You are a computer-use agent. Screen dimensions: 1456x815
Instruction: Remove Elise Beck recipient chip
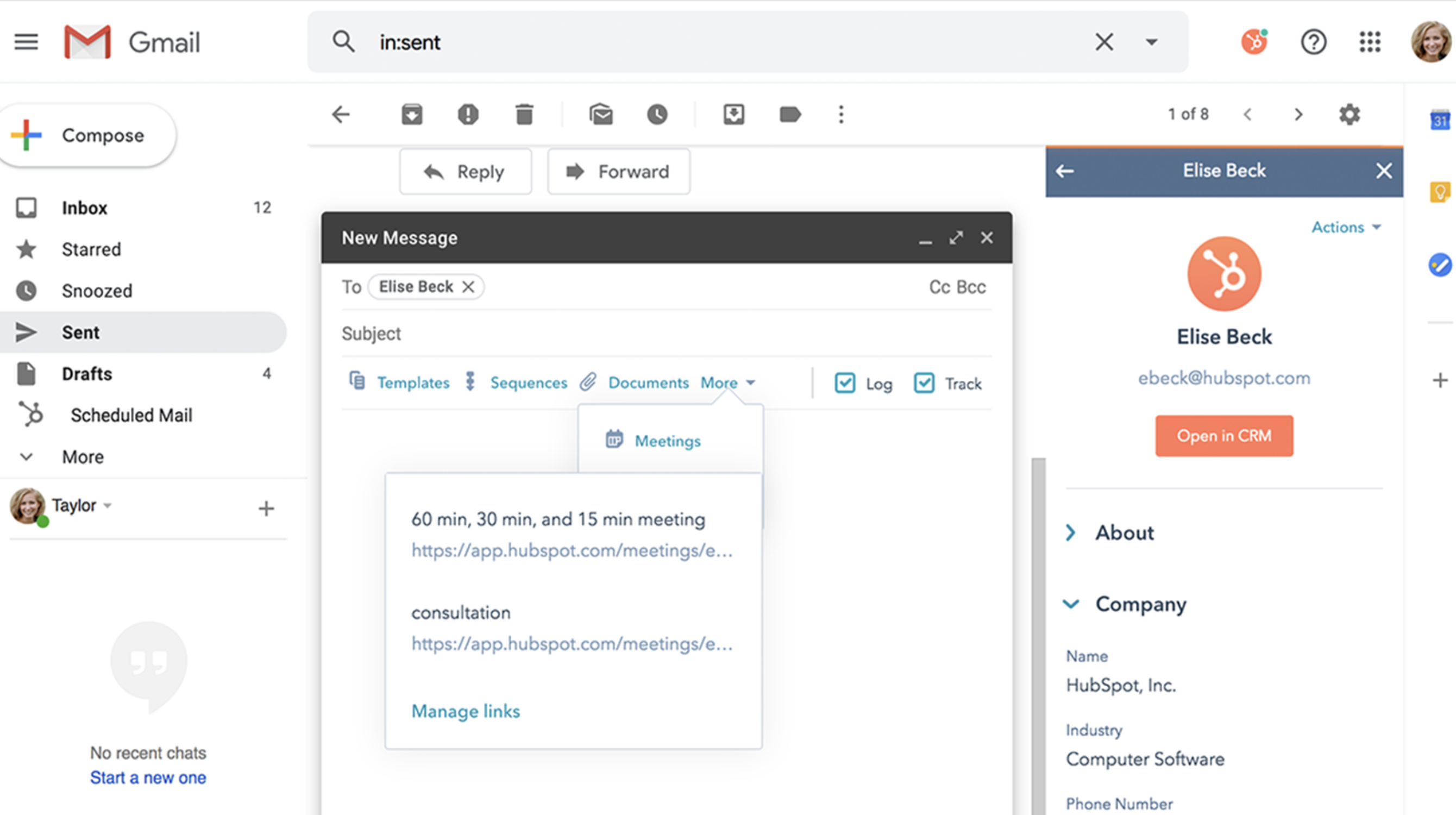pyautogui.click(x=468, y=287)
